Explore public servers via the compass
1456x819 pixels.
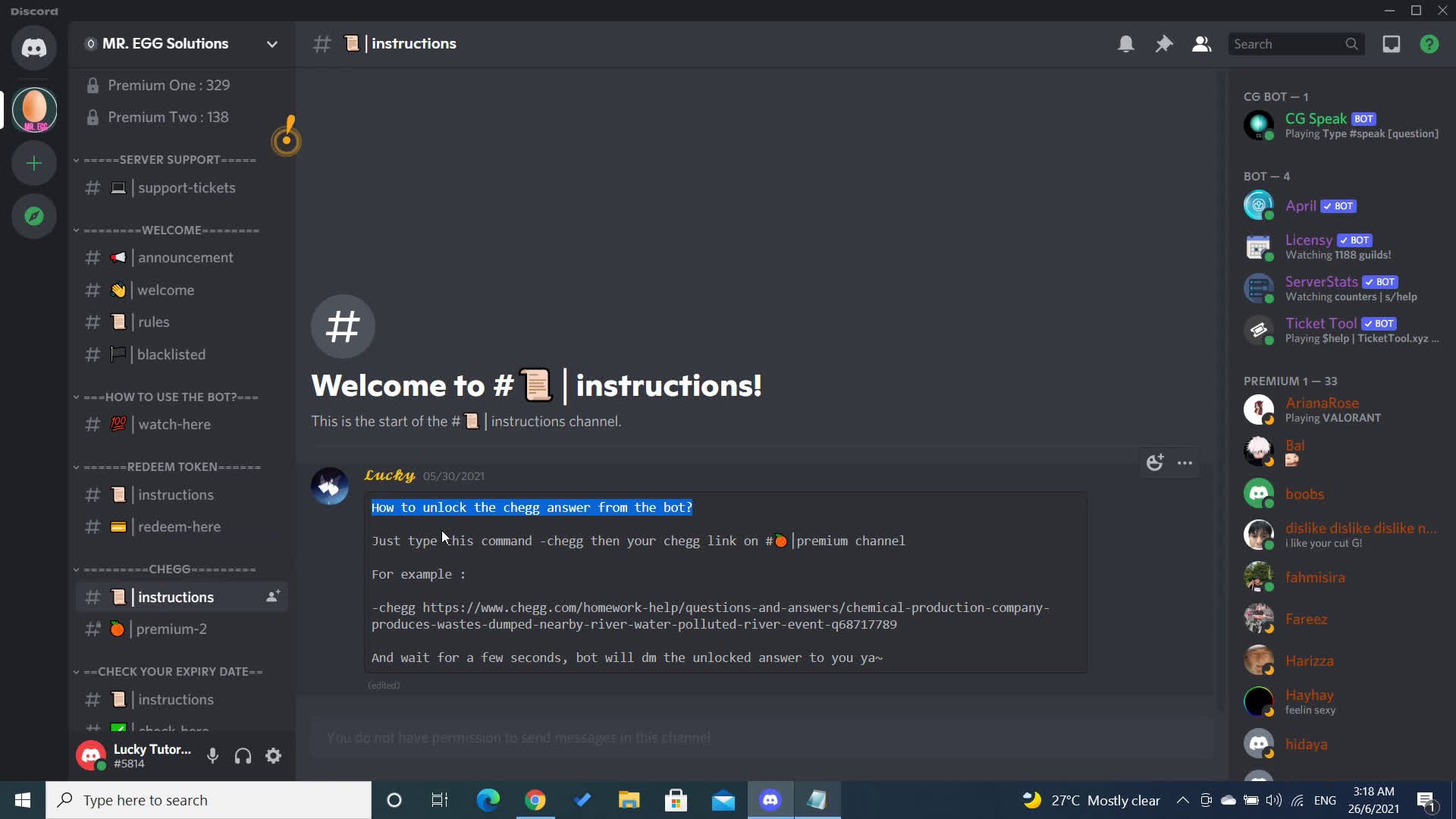(33, 216)
